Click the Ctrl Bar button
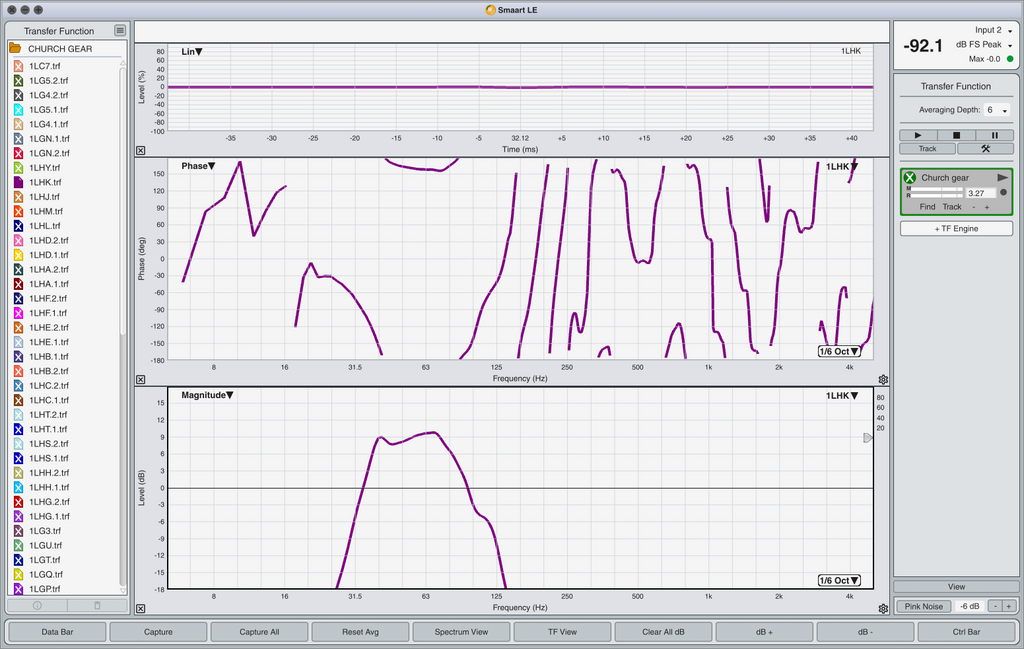This screenshot has width=1024, height=649. [966, 631]
